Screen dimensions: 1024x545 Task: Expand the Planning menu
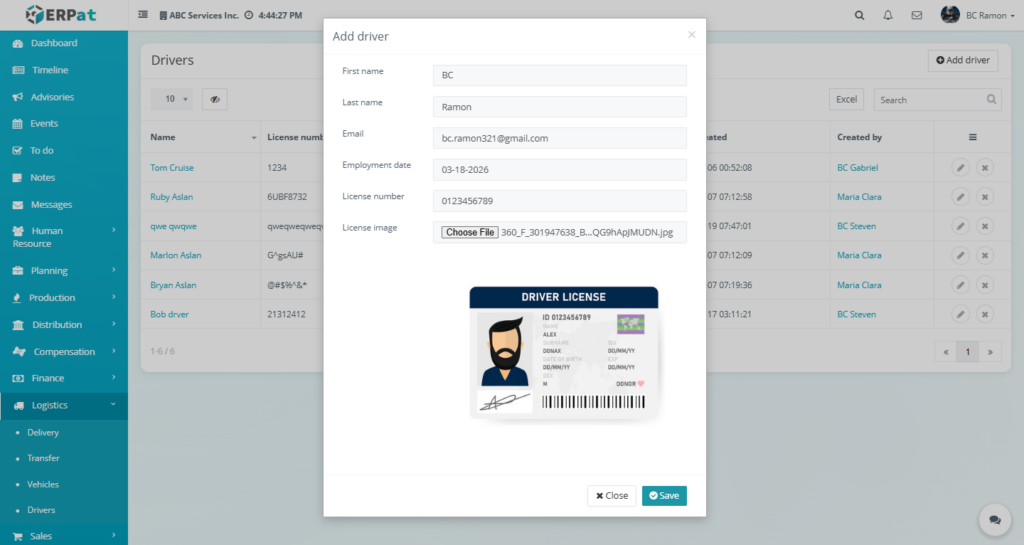coord(63,270)
